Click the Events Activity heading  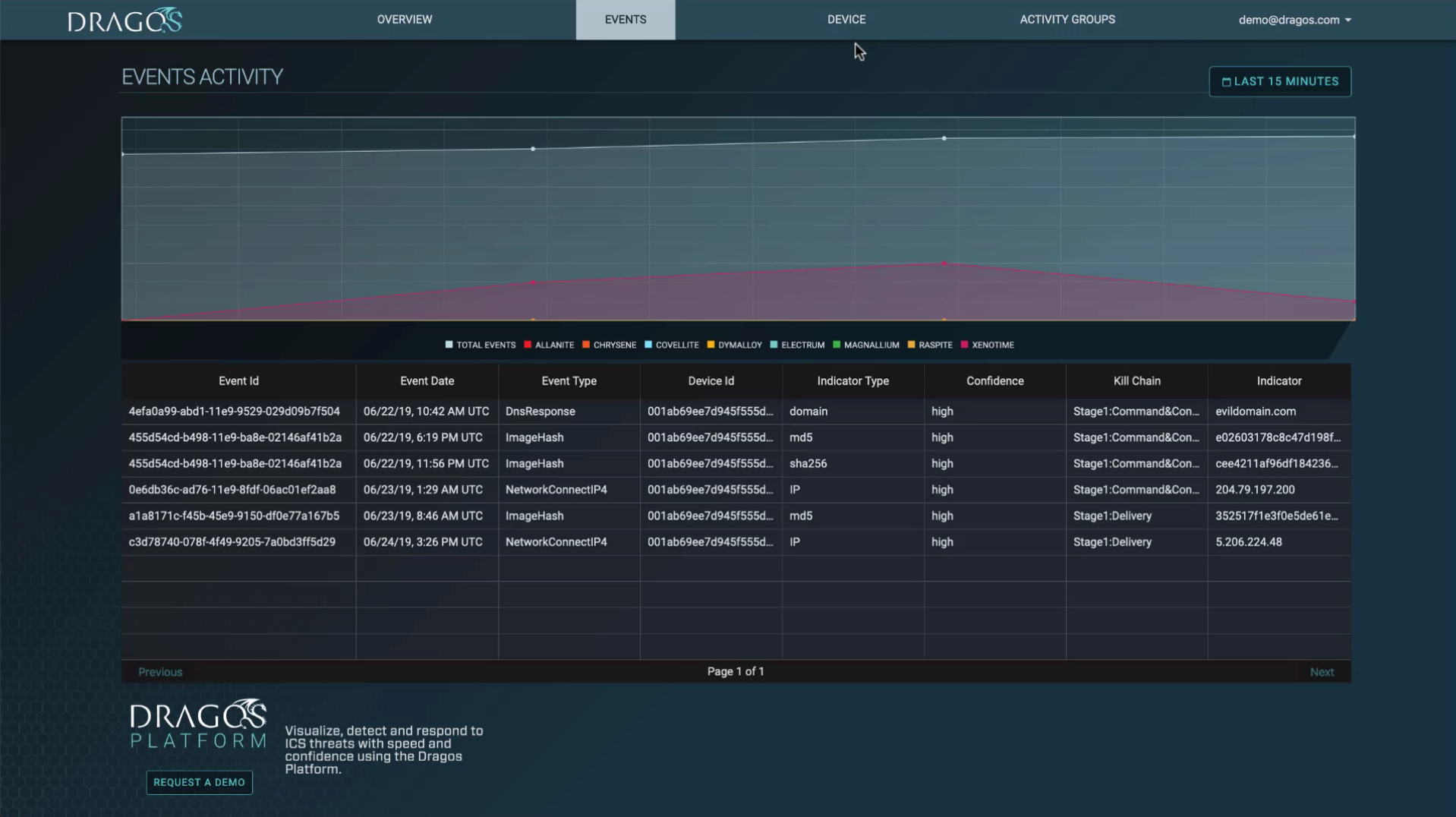[x=202, y=77]
